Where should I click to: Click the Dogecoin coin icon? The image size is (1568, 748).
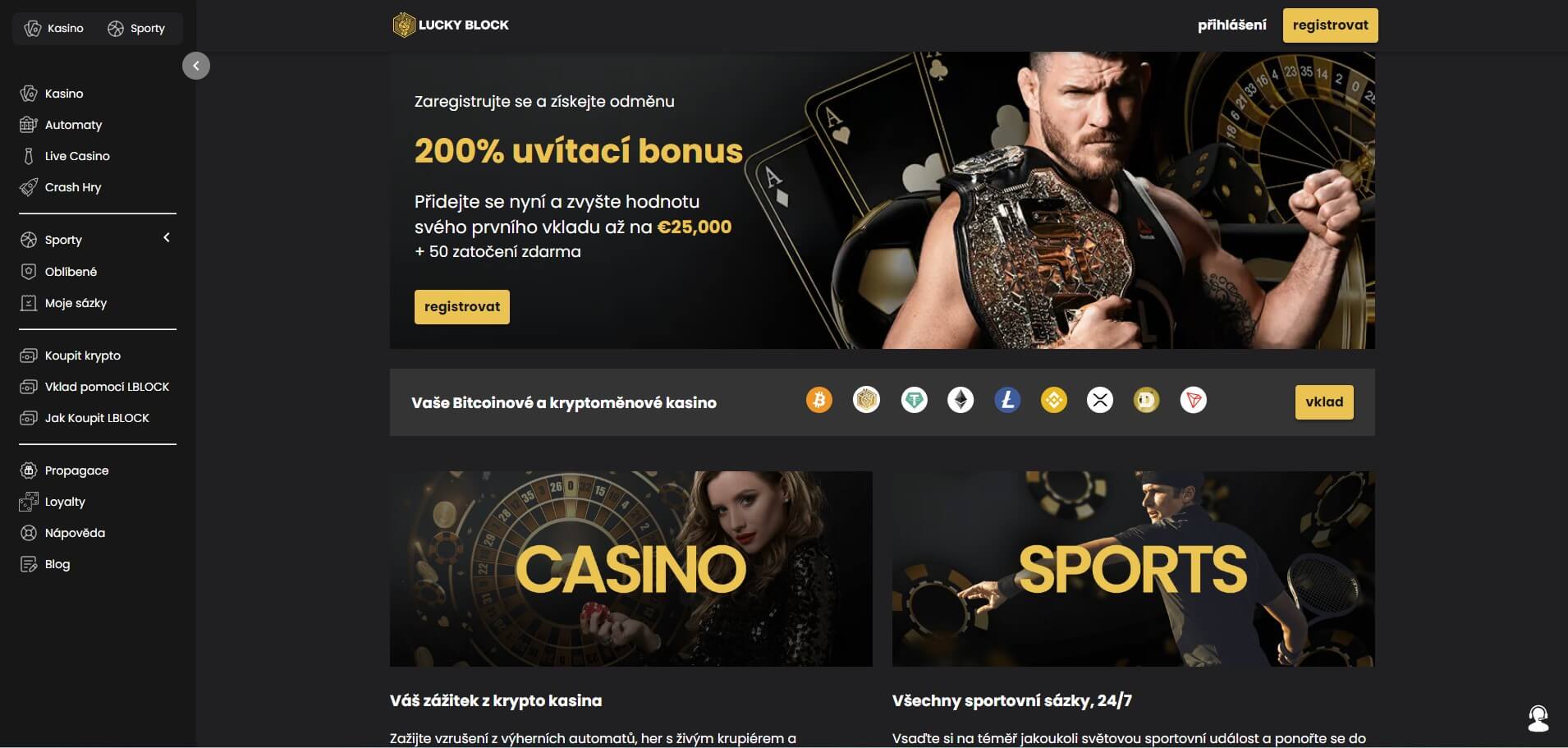coord(1146,401)
